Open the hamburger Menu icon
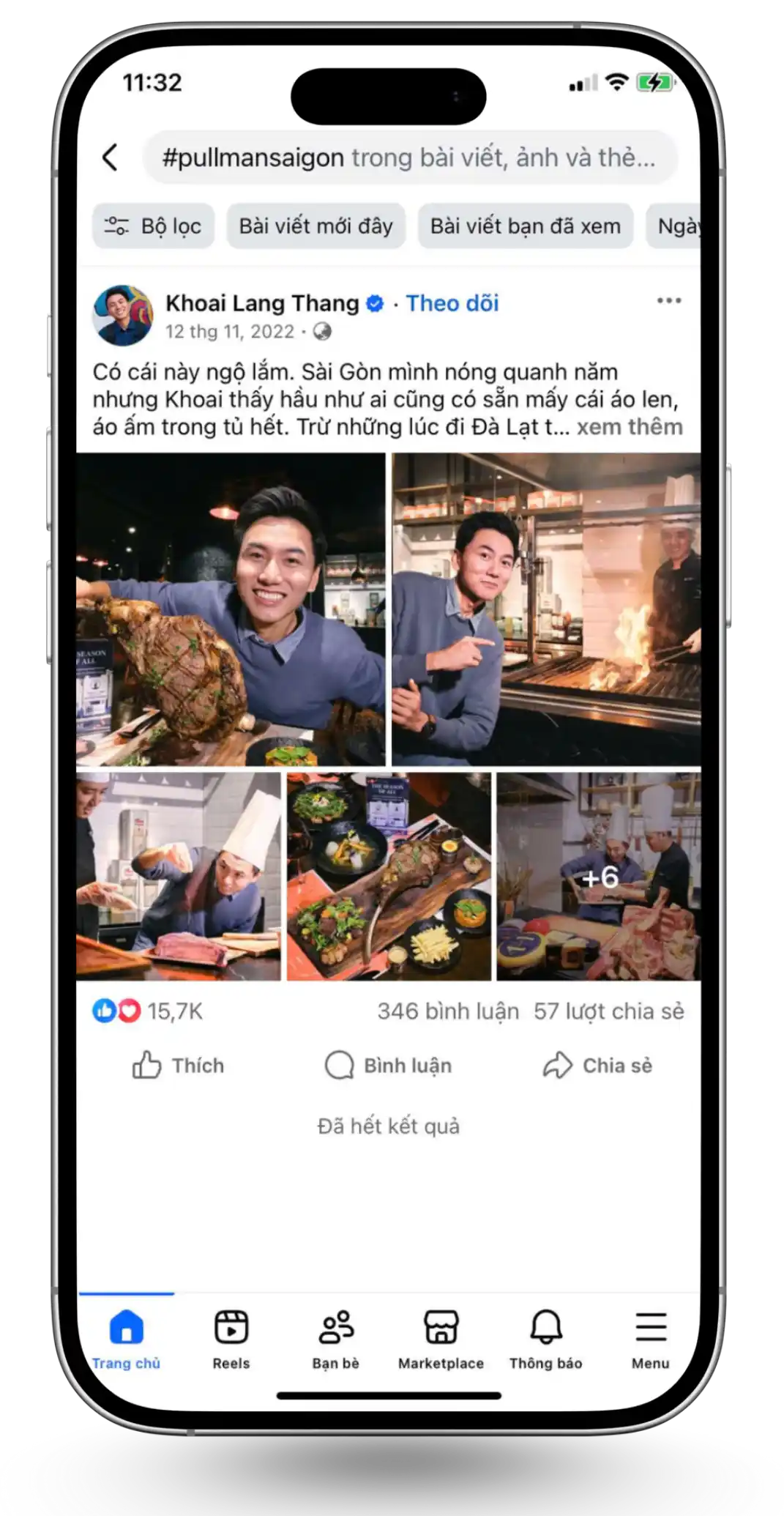 [x=651, y=1326]
